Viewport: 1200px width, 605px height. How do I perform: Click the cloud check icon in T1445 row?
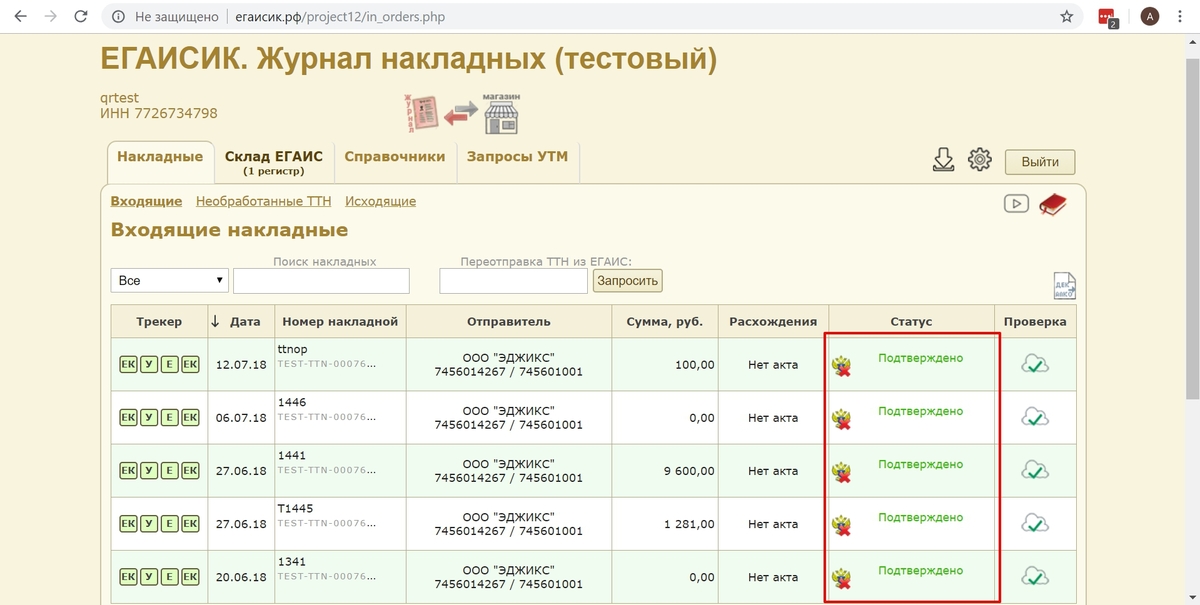[x=1035, y=523]
